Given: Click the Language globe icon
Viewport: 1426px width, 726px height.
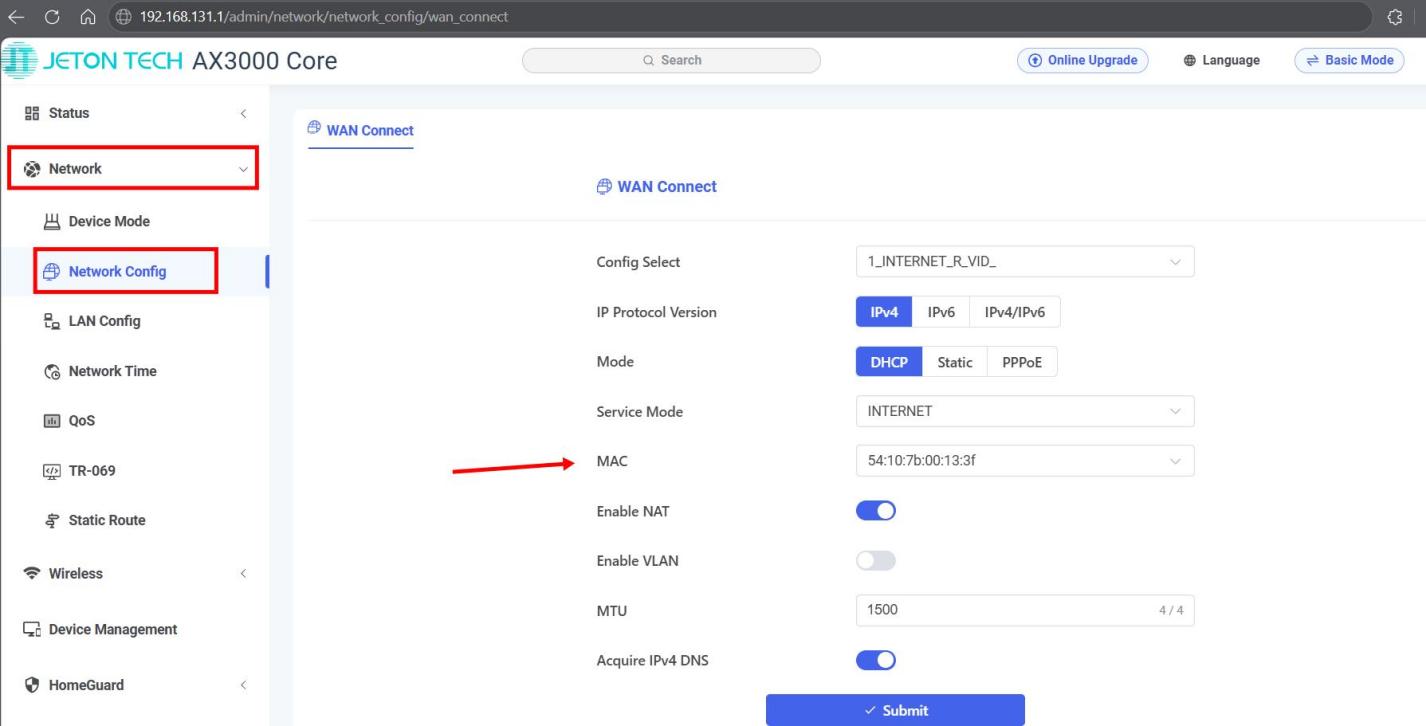Looking at the screenshot, I should point(1190,60).
